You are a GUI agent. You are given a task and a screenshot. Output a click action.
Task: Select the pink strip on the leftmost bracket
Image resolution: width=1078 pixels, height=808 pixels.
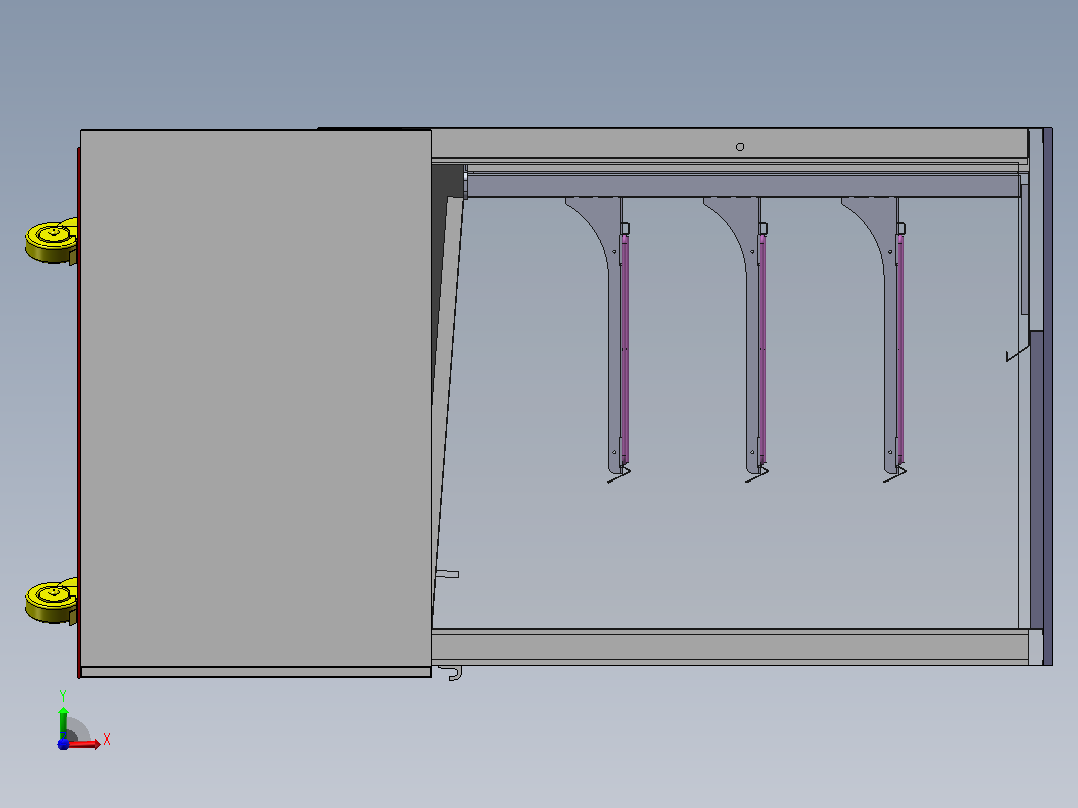[625, 348]
